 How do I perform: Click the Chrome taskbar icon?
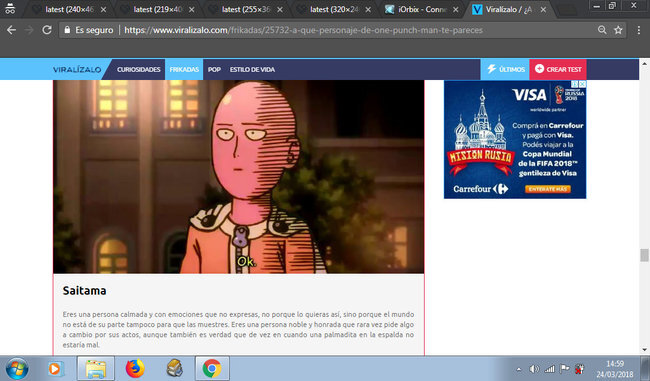pos(212,369)
